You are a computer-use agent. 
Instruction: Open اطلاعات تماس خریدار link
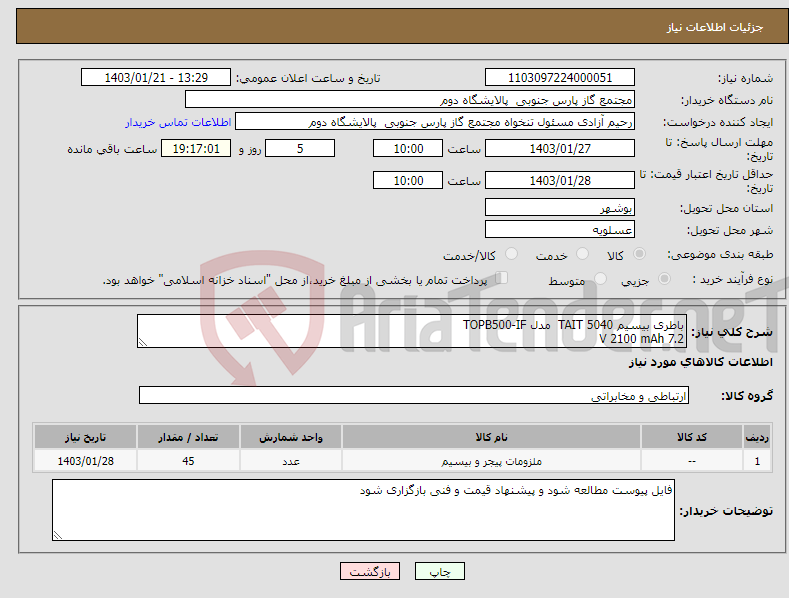pos(178,122)
